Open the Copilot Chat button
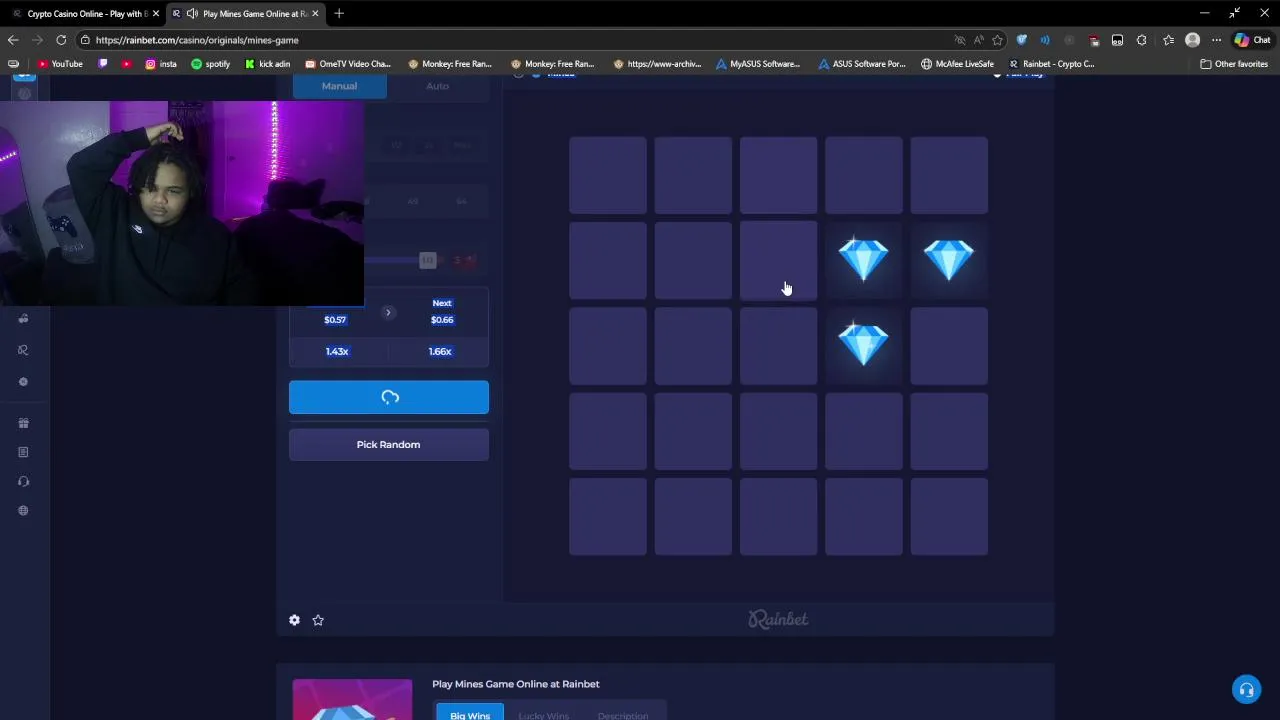 (x=1252, y=40)
